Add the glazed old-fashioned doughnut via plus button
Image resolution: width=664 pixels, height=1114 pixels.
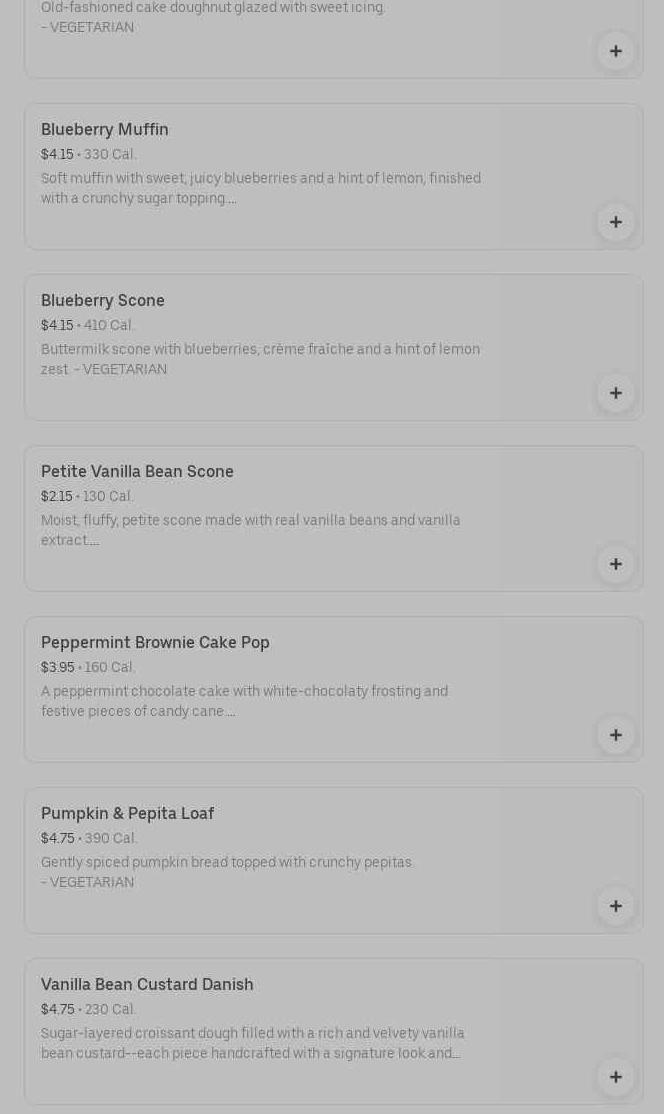[x=615, y=51]
